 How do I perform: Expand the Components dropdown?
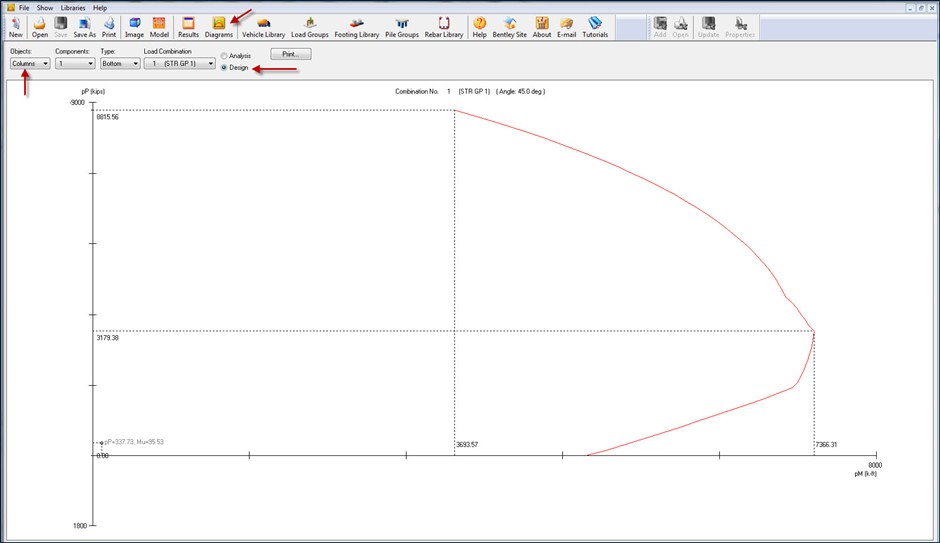(75, 63)
